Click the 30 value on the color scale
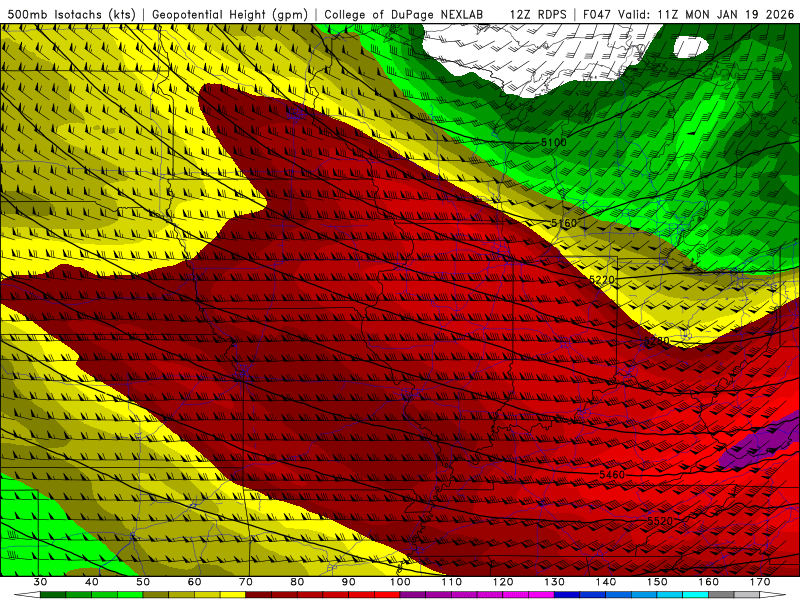Screen dimensions: 800x600 click(40, 582)
